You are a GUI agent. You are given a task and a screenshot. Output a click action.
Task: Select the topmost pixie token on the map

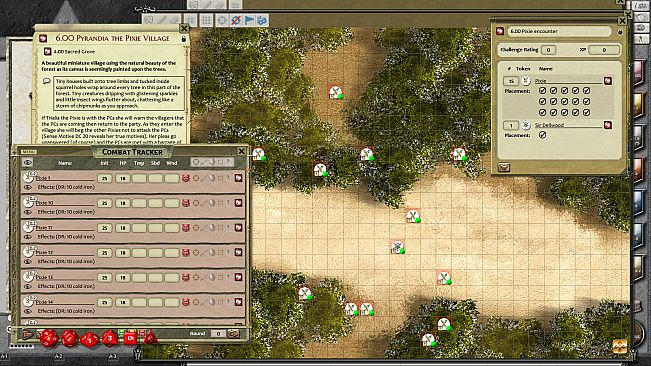pos(335,93)
